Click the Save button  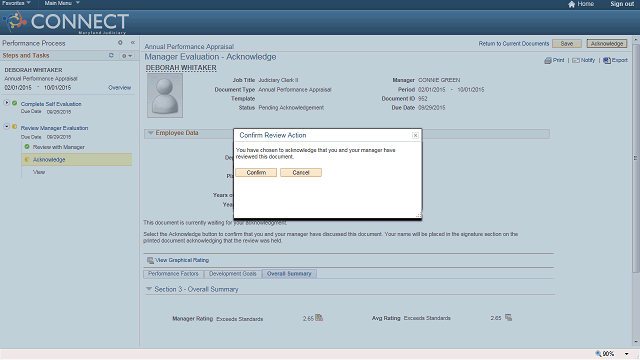567,44
